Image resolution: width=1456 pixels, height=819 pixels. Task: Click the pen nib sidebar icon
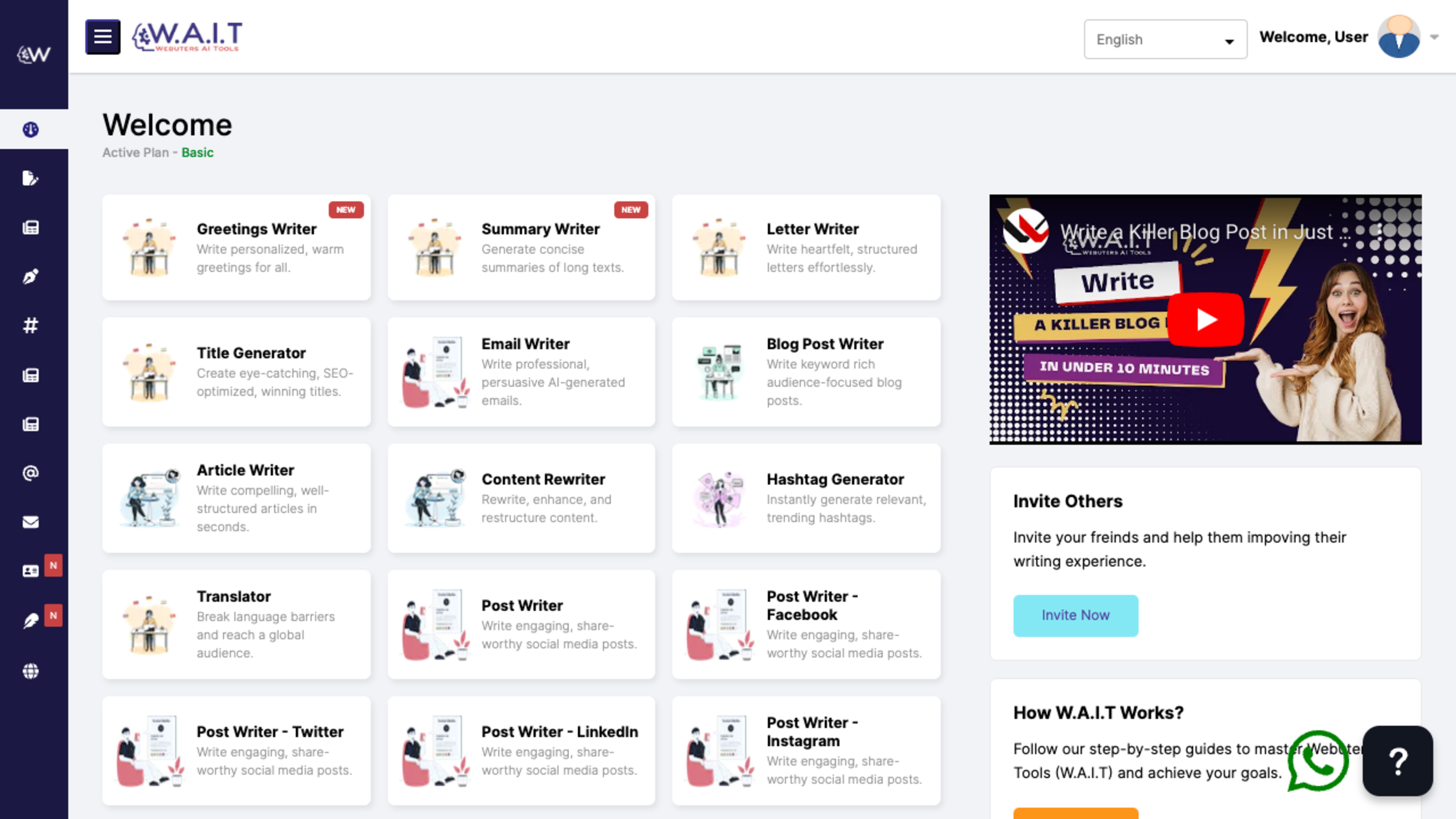click(31, 276)
